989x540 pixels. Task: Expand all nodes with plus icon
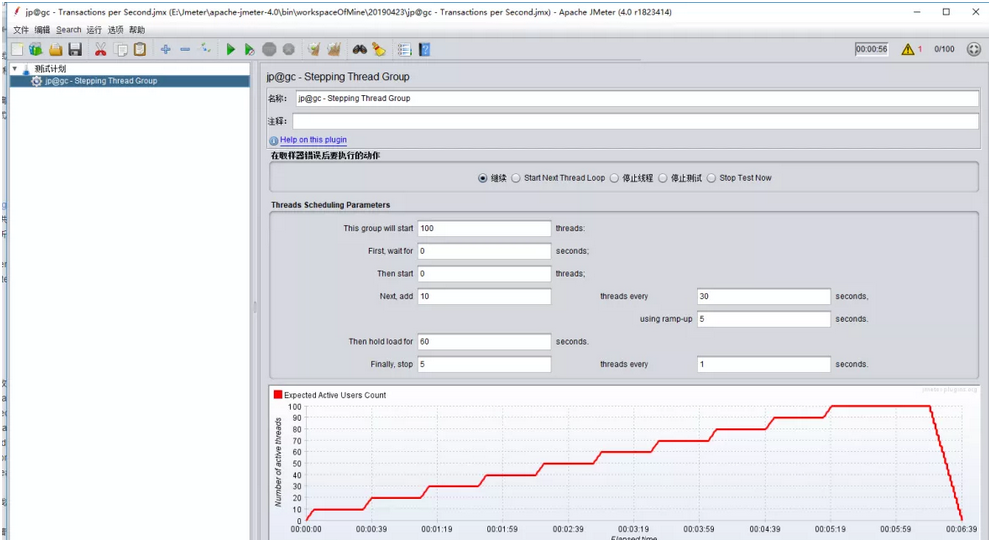tap(165, 49)
